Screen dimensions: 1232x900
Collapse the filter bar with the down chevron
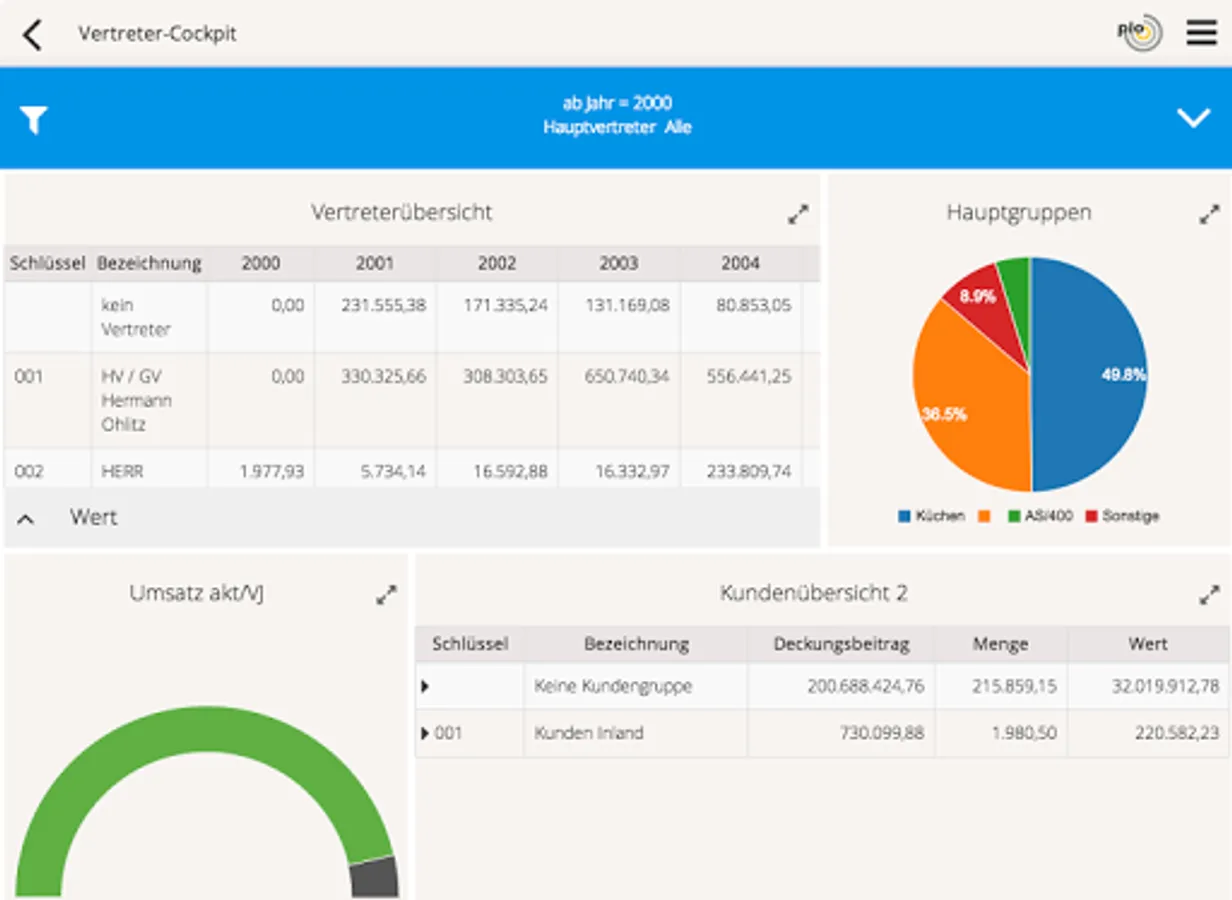tap(1192, 117)
